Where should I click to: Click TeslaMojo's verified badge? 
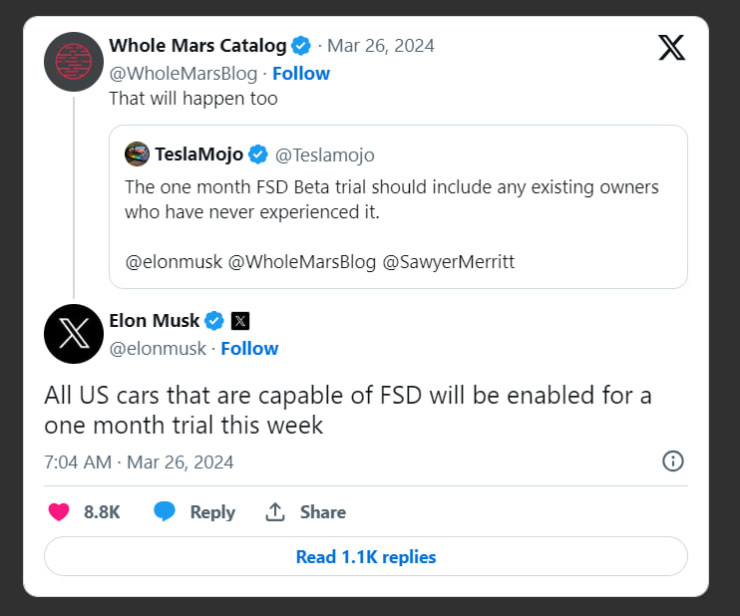[258, 154]
